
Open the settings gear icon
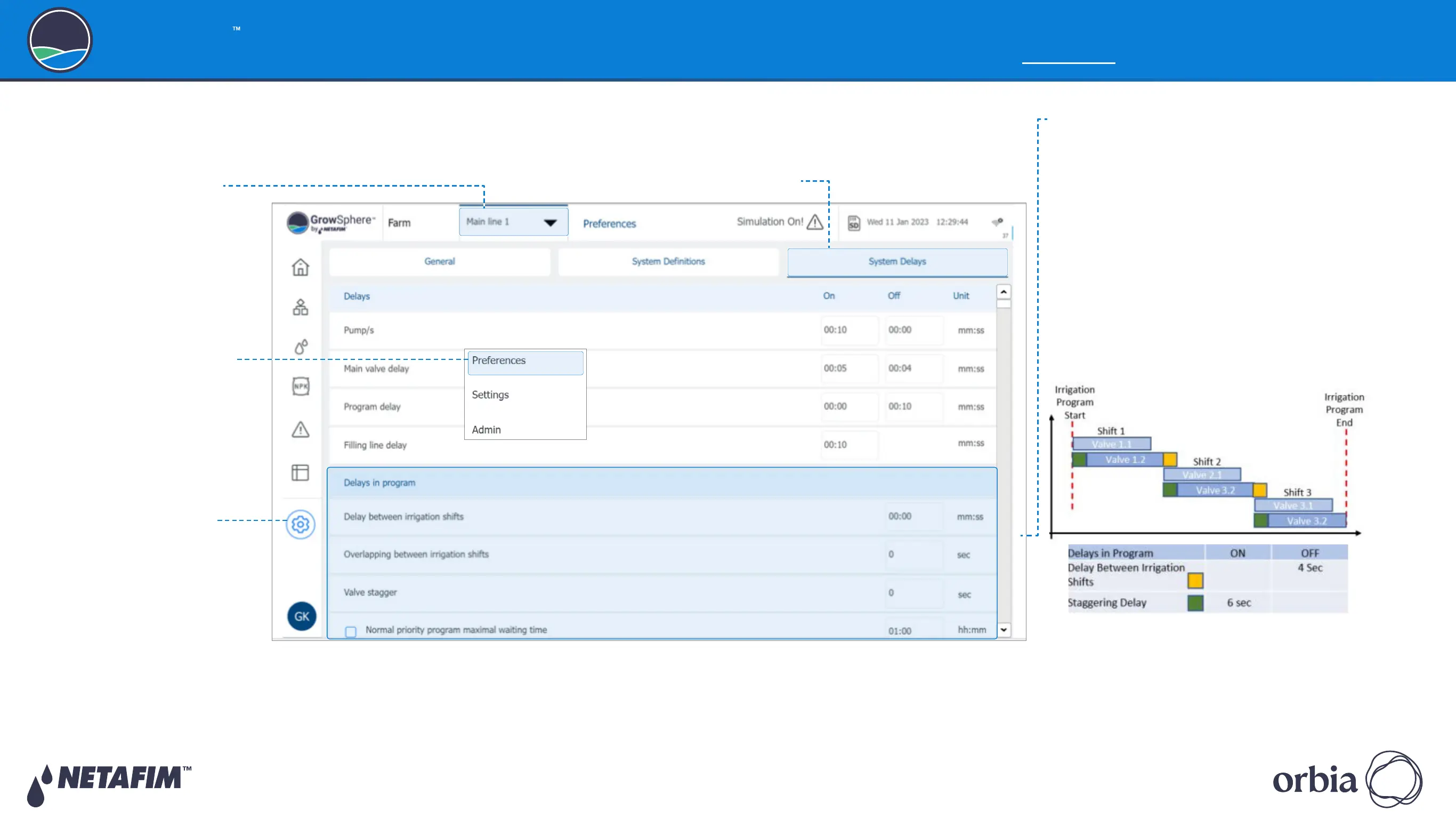coord(300,524)
